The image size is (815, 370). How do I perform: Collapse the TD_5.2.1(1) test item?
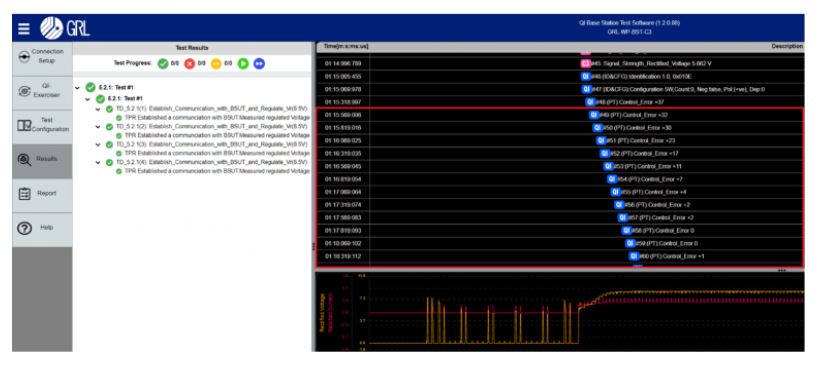point(98,109)
